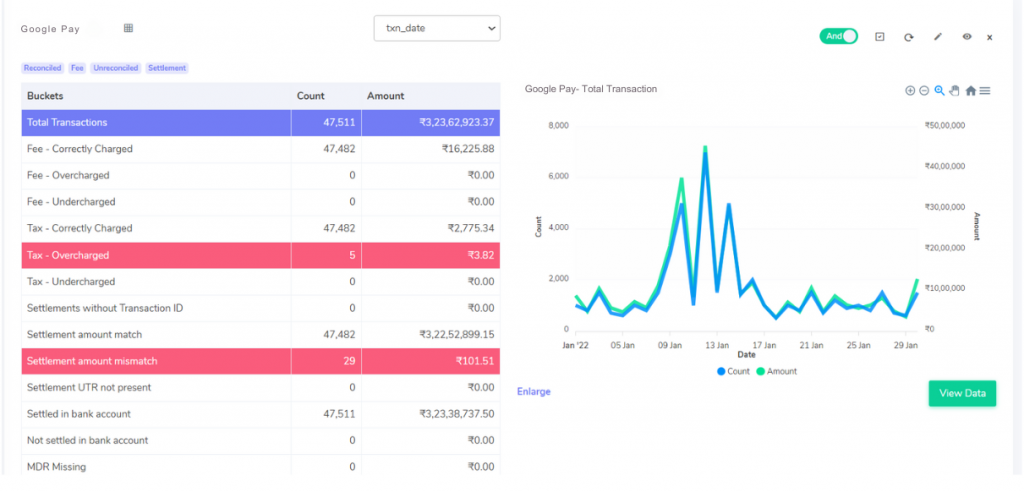Click the View Data button

(x=962, y=393)
